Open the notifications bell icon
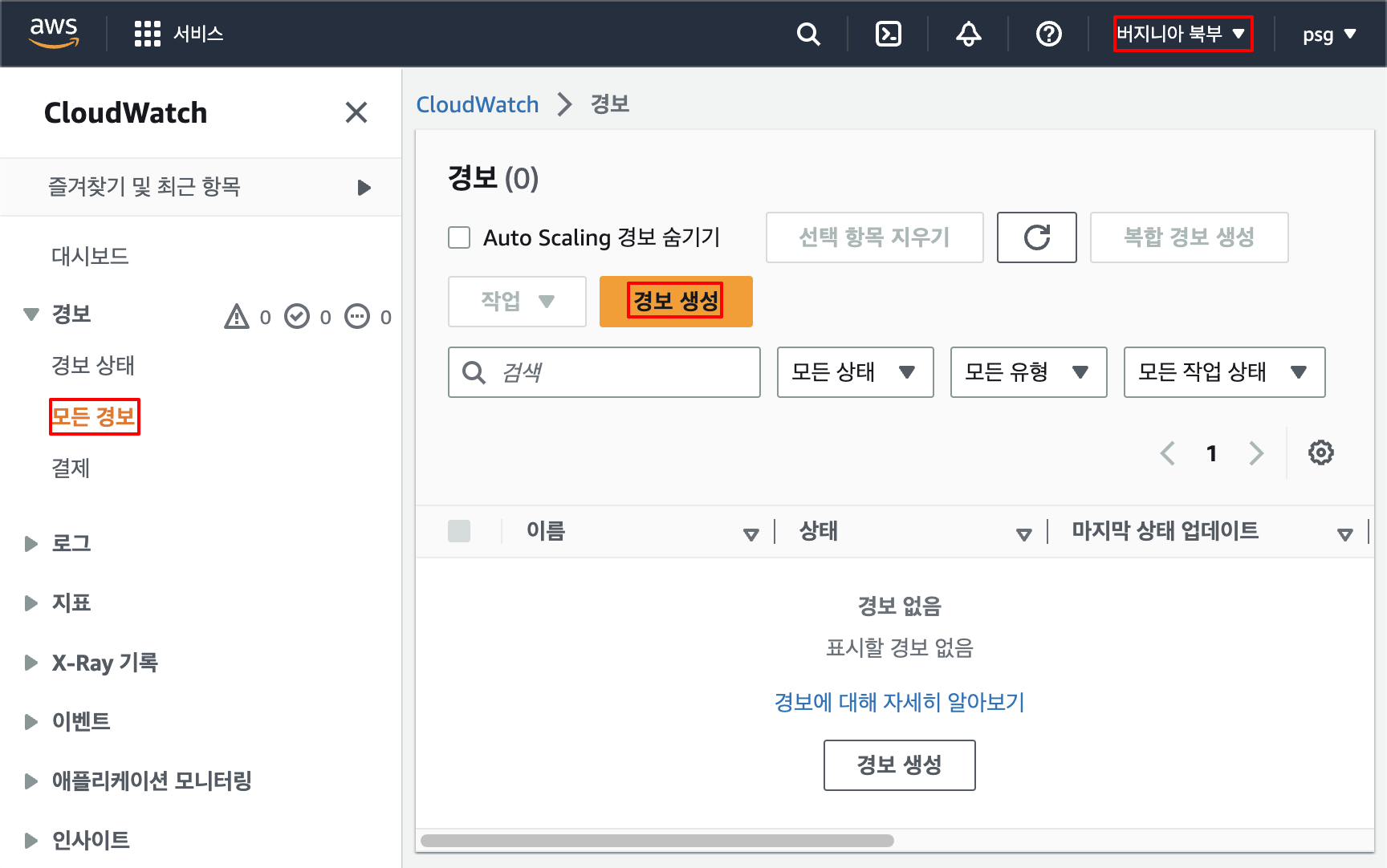This screenshot has width=1387, height=868. point(969,34)
